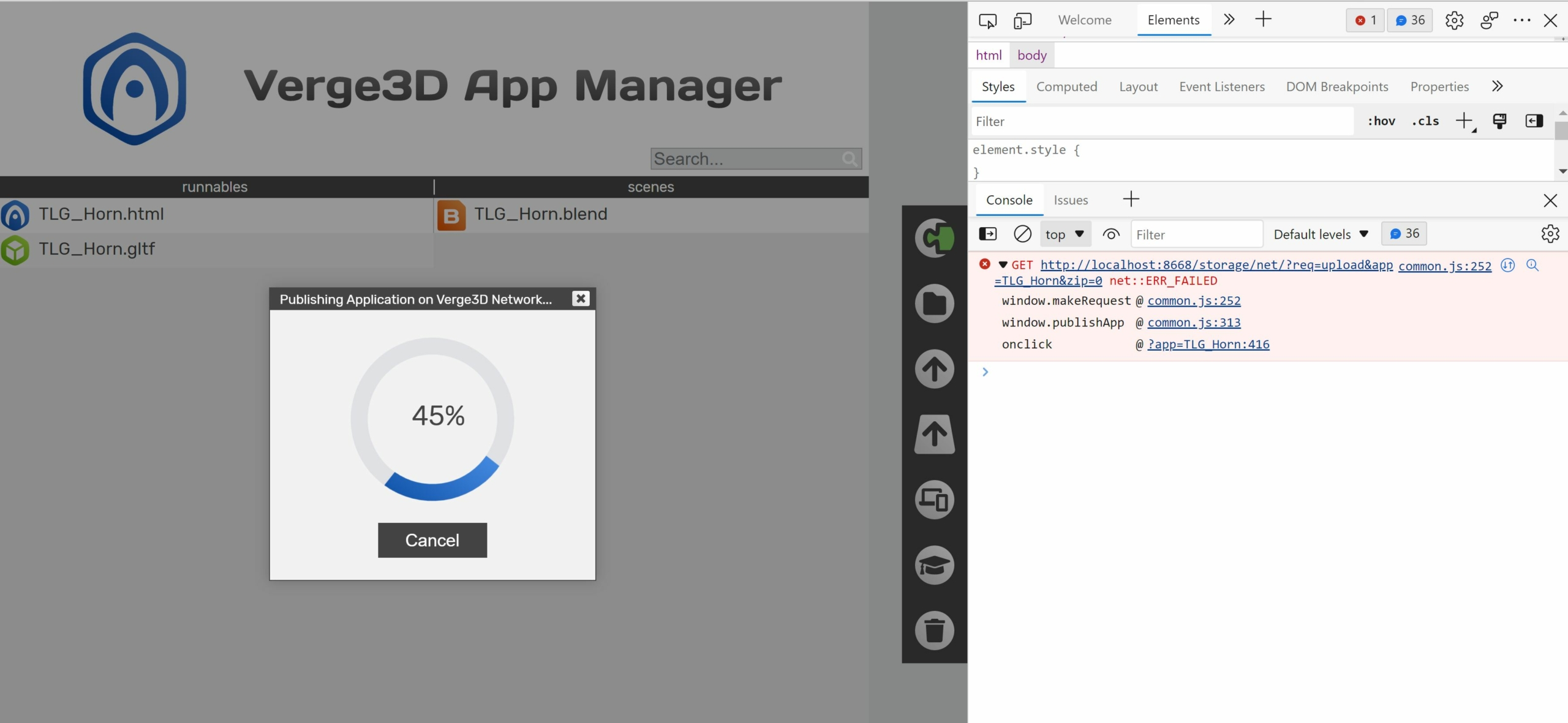This screenshot has height=723, width=1568.
Task: Click the html breadcrumb element
Action: point(989,55)
